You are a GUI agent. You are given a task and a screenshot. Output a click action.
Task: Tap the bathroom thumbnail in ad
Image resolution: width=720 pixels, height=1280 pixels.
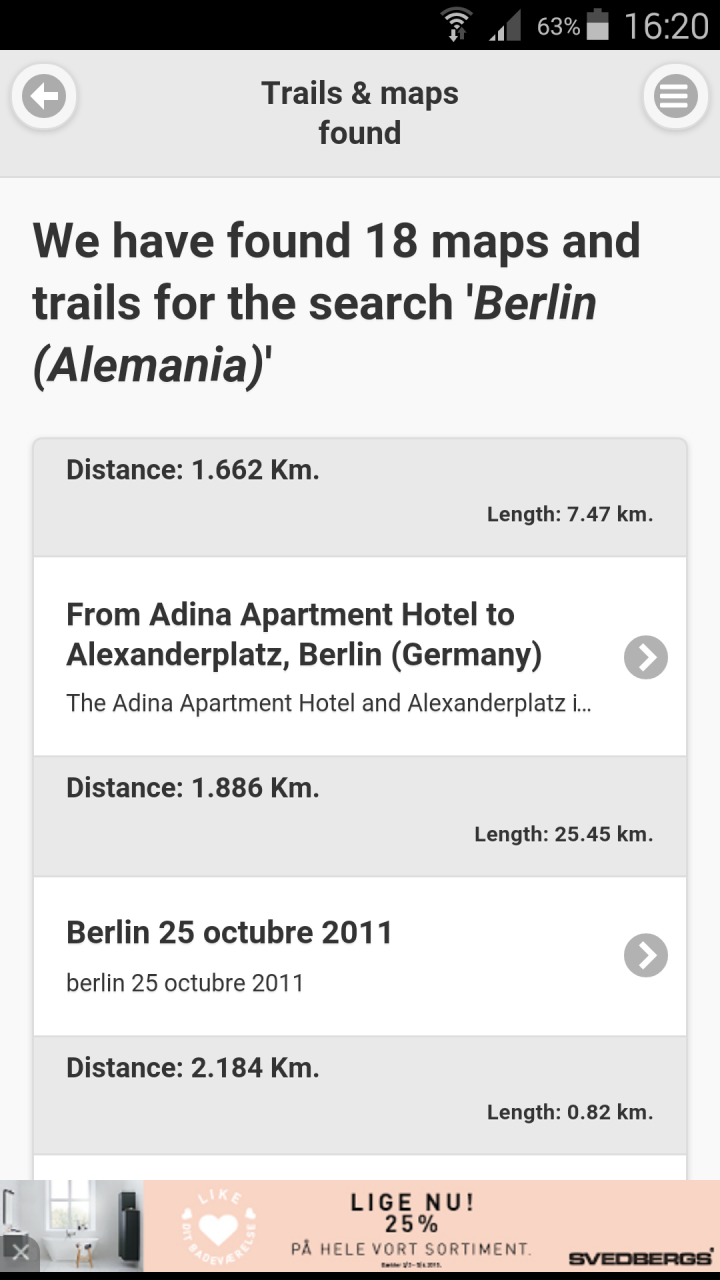click(x=72, y=1225)
